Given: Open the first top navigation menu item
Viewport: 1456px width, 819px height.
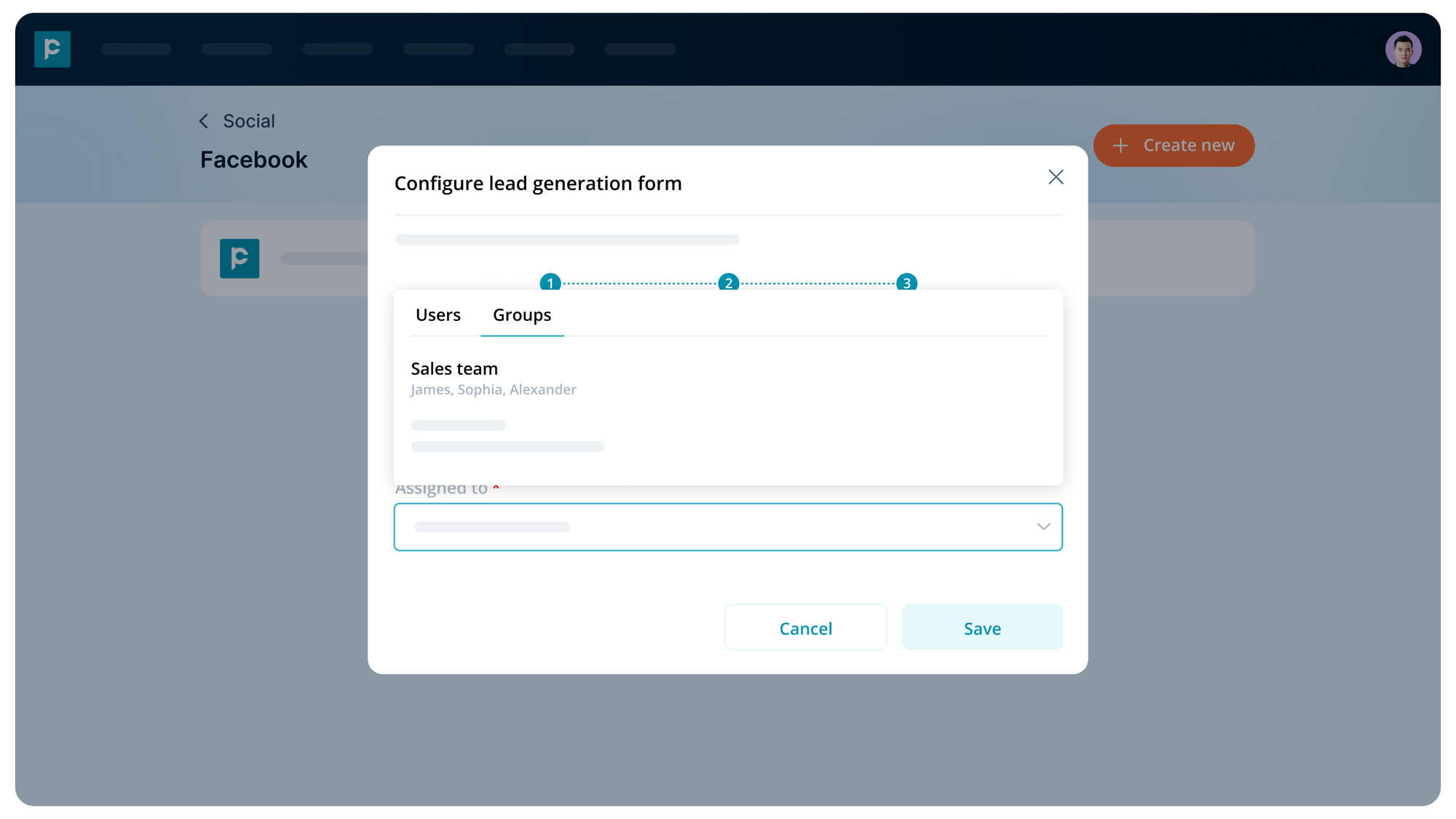Looking at the screenshot, I should 136,50.
